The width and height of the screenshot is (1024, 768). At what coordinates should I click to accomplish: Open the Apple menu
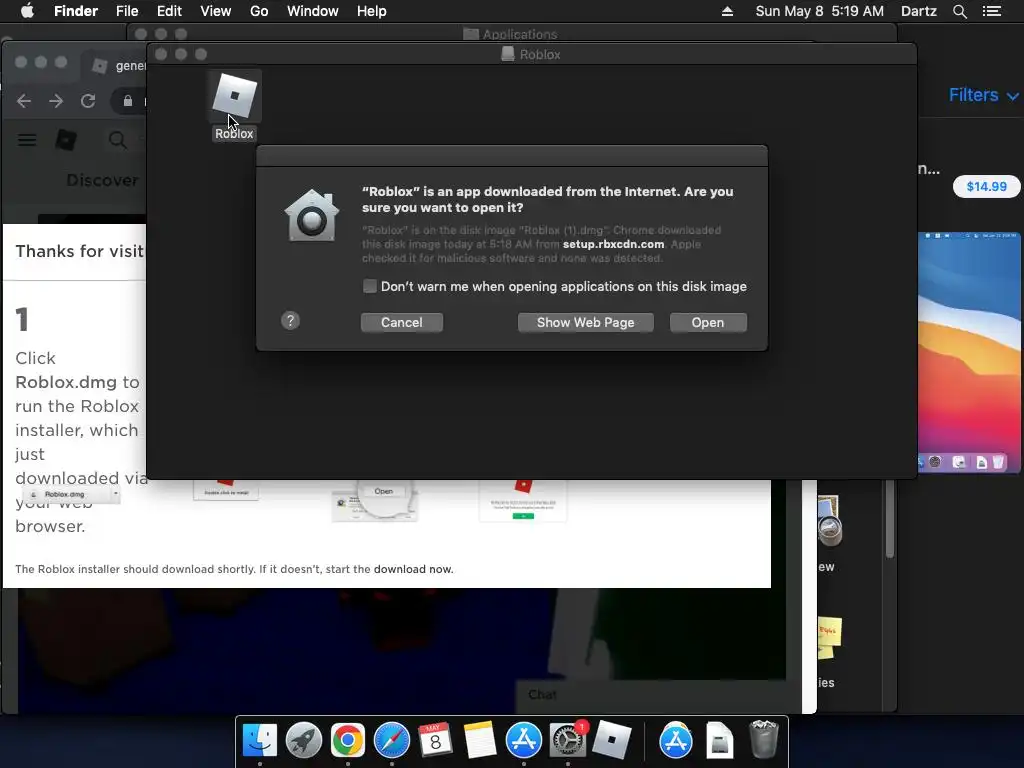point(27,11)
